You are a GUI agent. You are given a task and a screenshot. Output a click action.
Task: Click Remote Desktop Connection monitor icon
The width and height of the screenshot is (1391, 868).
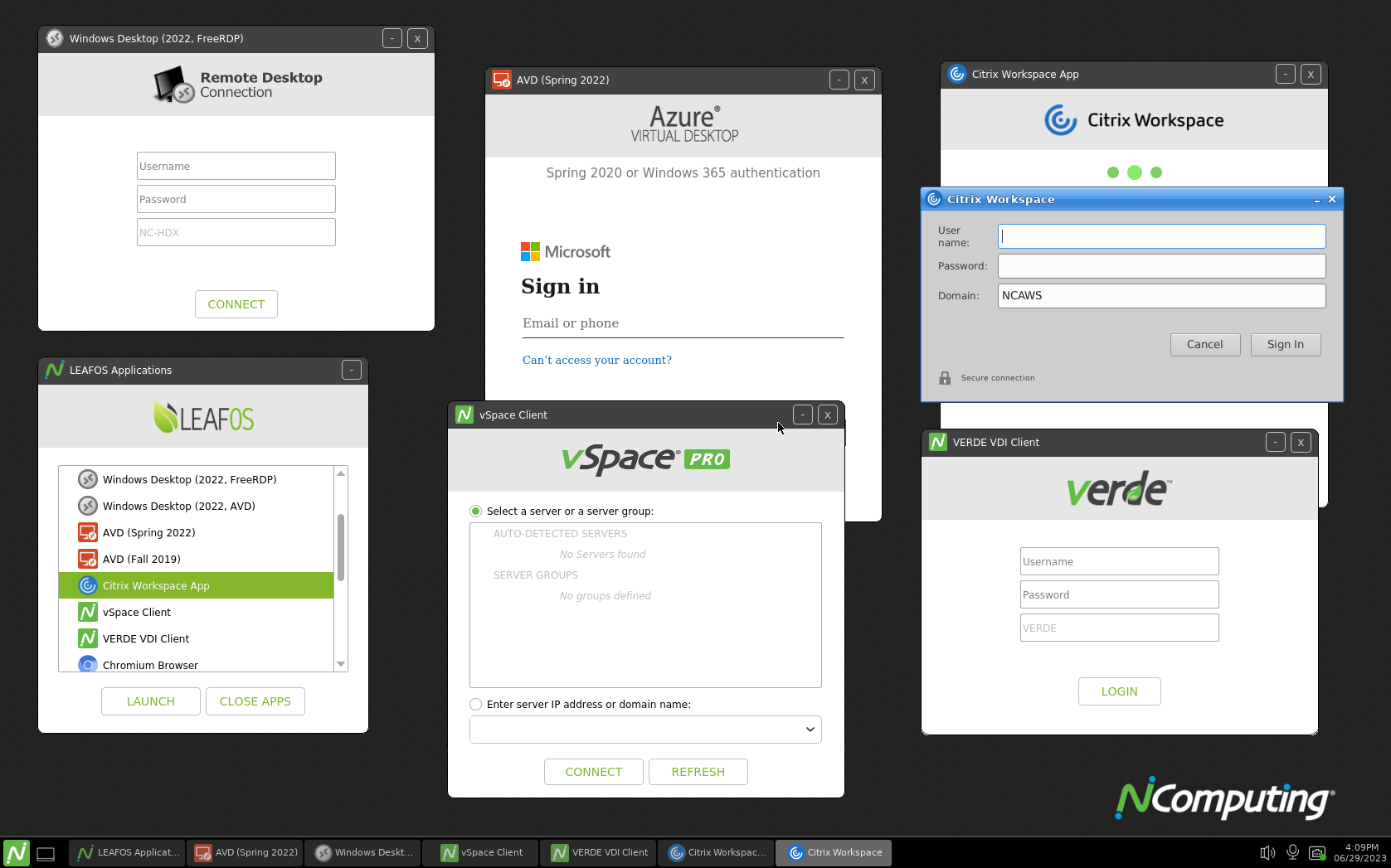tap(174, 85)
